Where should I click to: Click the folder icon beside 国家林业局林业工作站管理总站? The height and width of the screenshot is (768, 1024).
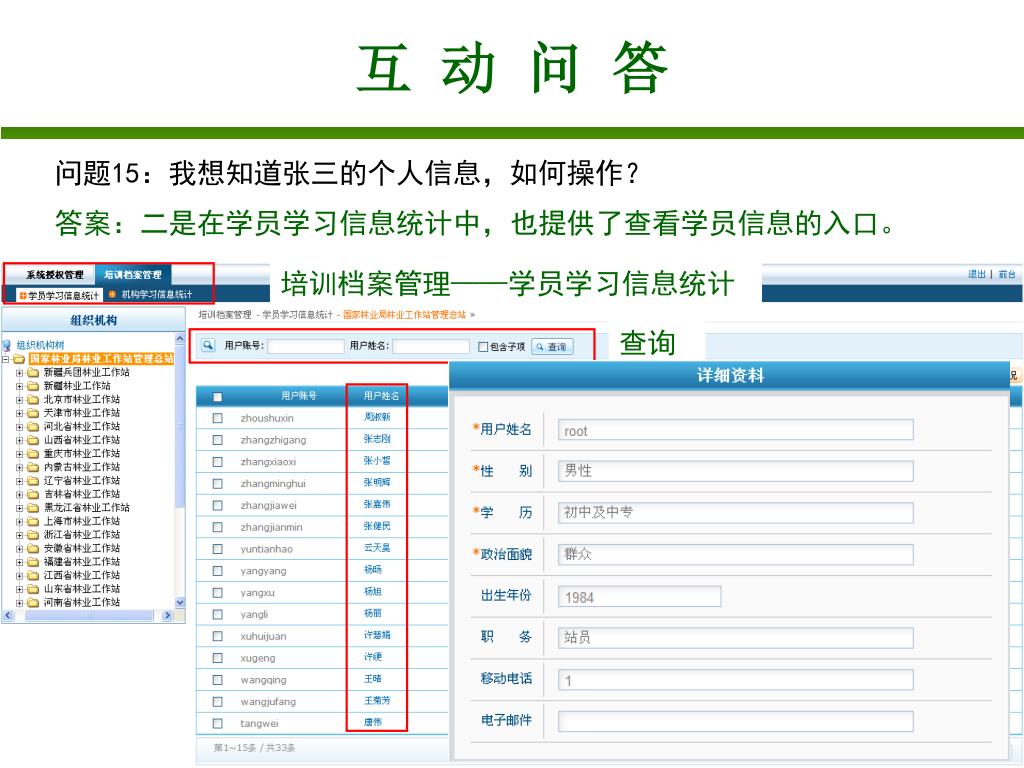click(19, 358)
